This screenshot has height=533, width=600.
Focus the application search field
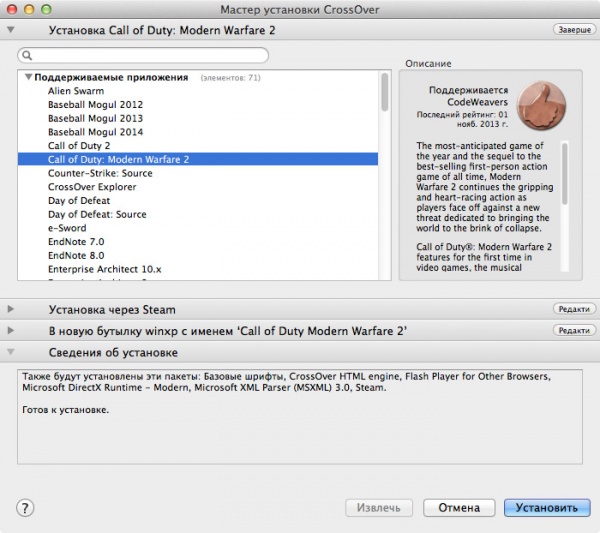(x=143, y=55)
